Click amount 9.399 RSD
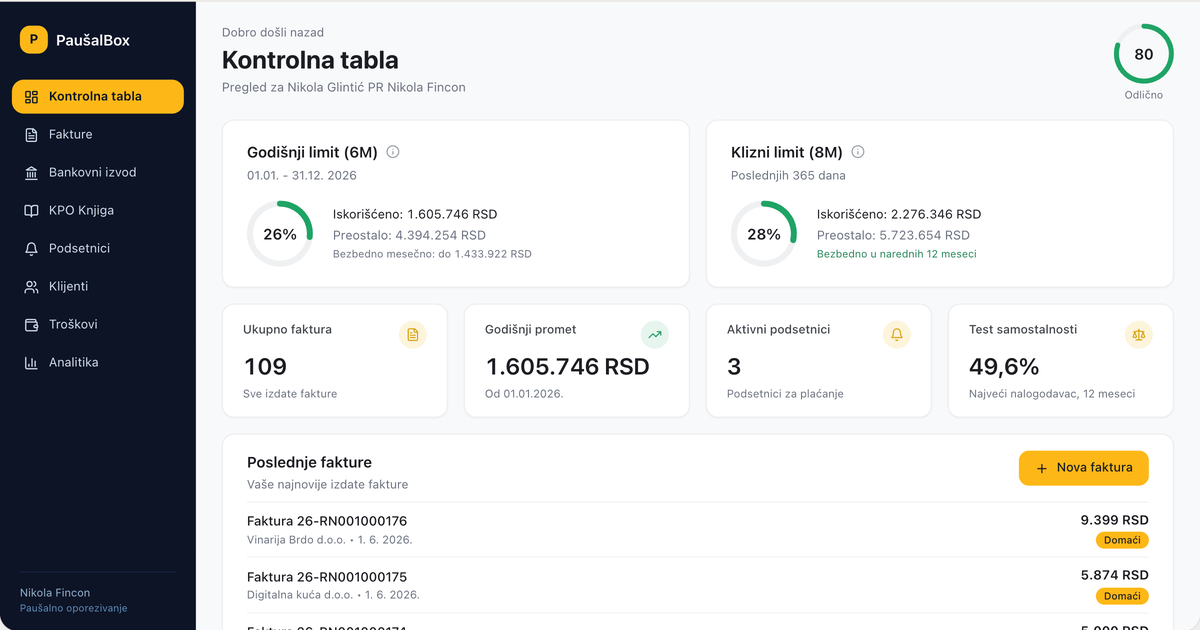Viewport: 1200px width, 630px height. click(1115, 520)
